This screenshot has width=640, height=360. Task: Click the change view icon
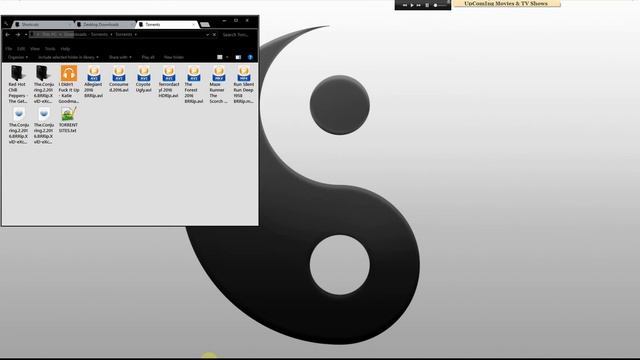click(220, 57)
